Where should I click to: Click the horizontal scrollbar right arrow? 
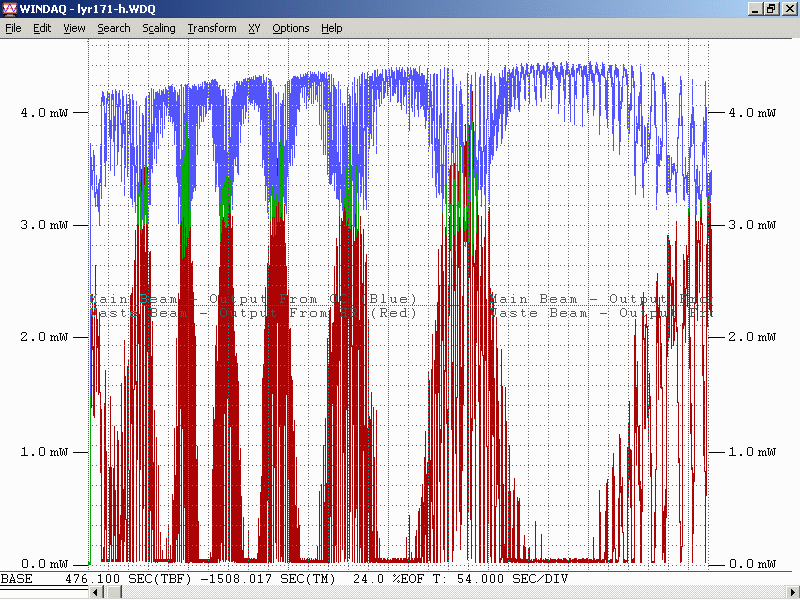(x=793, y=593)
